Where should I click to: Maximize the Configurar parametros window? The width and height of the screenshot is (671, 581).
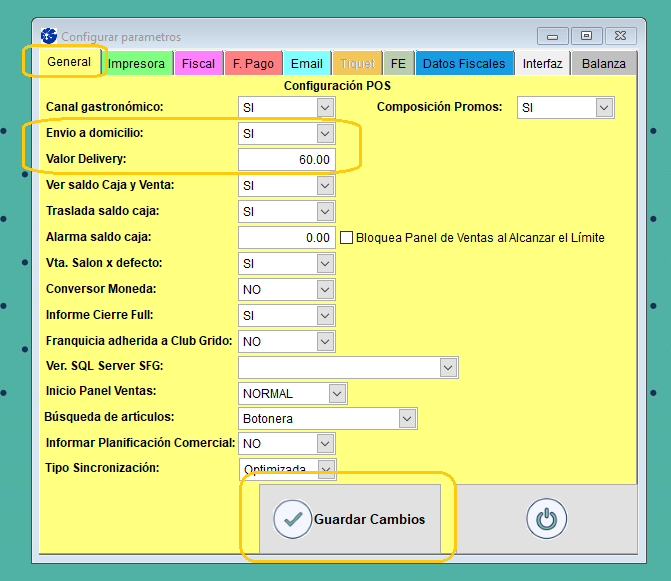586,36
